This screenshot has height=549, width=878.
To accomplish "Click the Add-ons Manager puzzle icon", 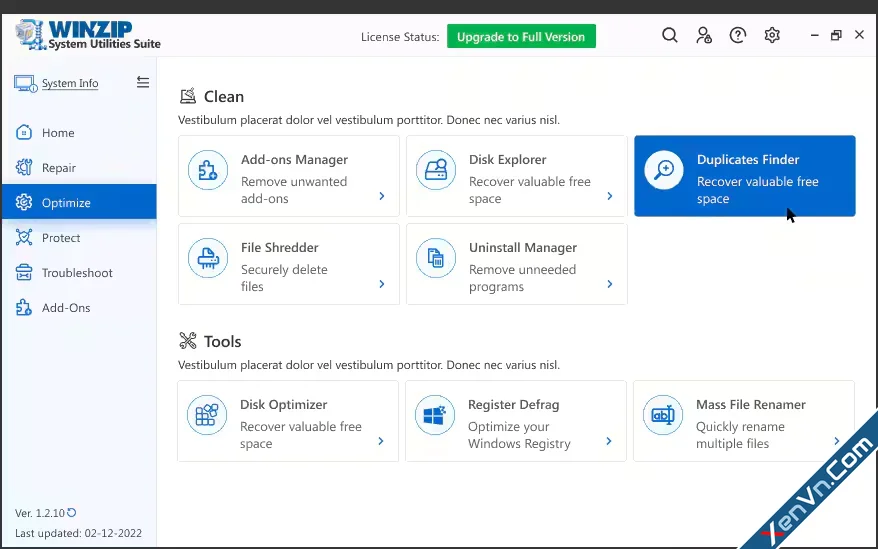I will tap(208, 170).
